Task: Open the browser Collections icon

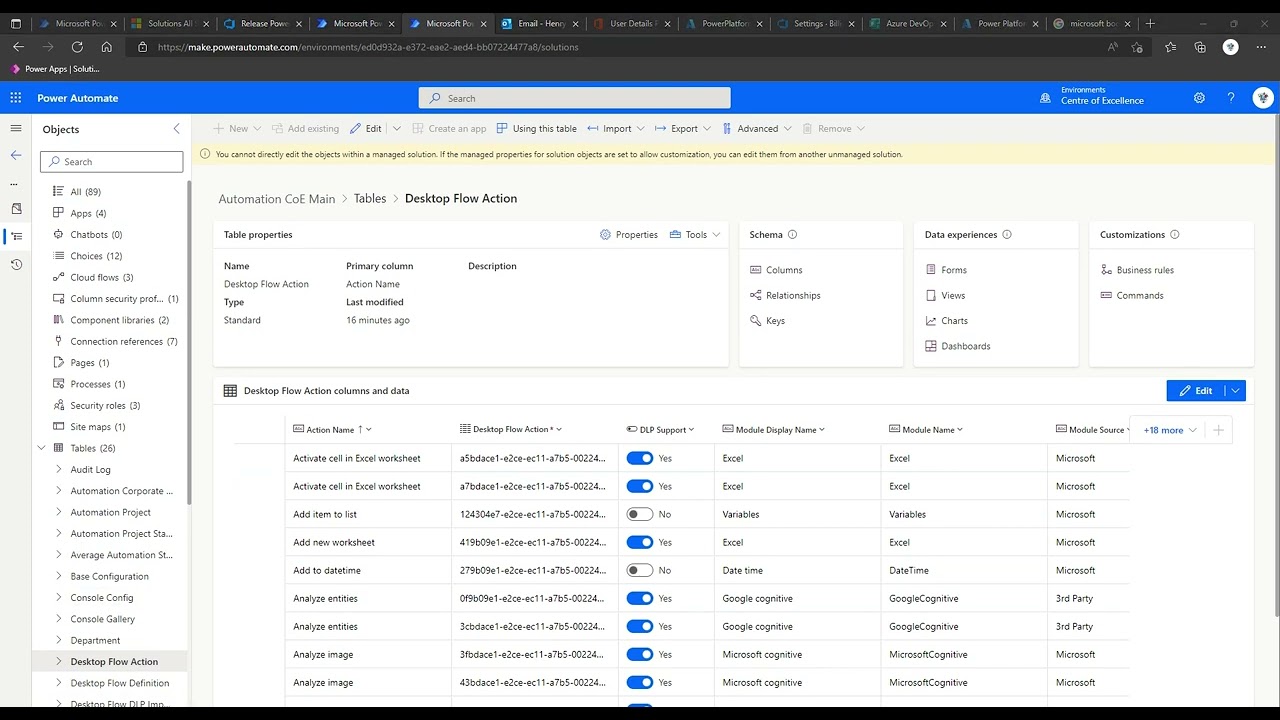Action: tap(1200, 47)
